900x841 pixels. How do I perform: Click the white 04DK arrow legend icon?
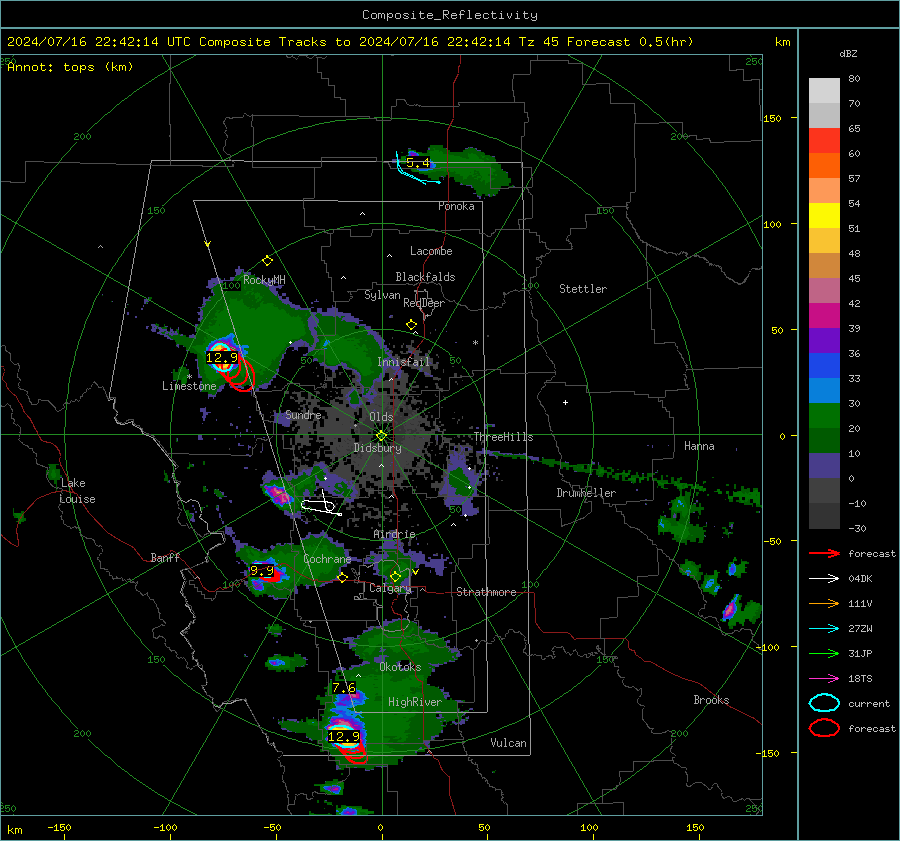[x=824, y=579]
